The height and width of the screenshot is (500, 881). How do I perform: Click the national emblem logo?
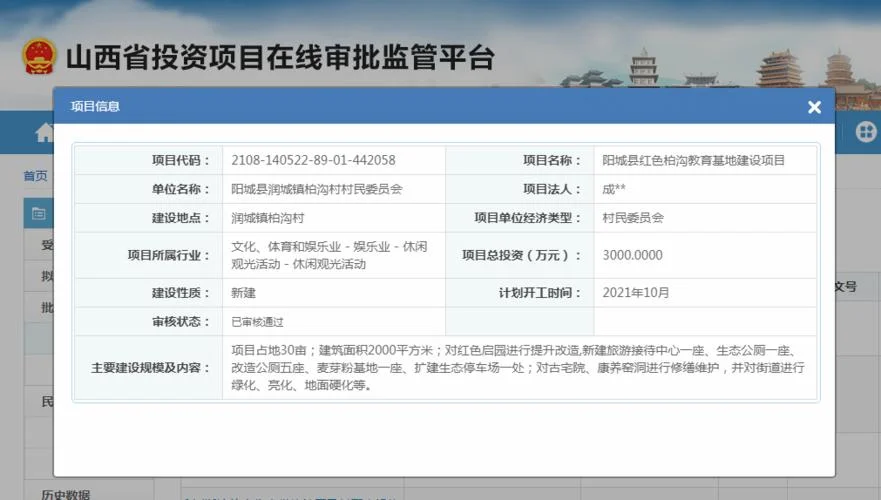point(39,57)
